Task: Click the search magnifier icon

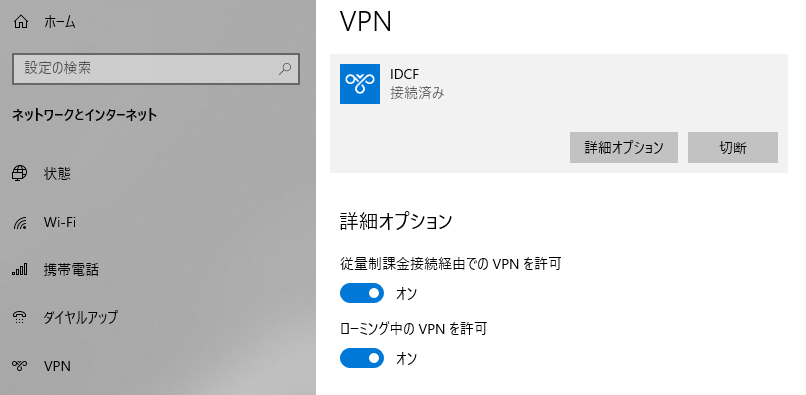Action: [285, 68]
